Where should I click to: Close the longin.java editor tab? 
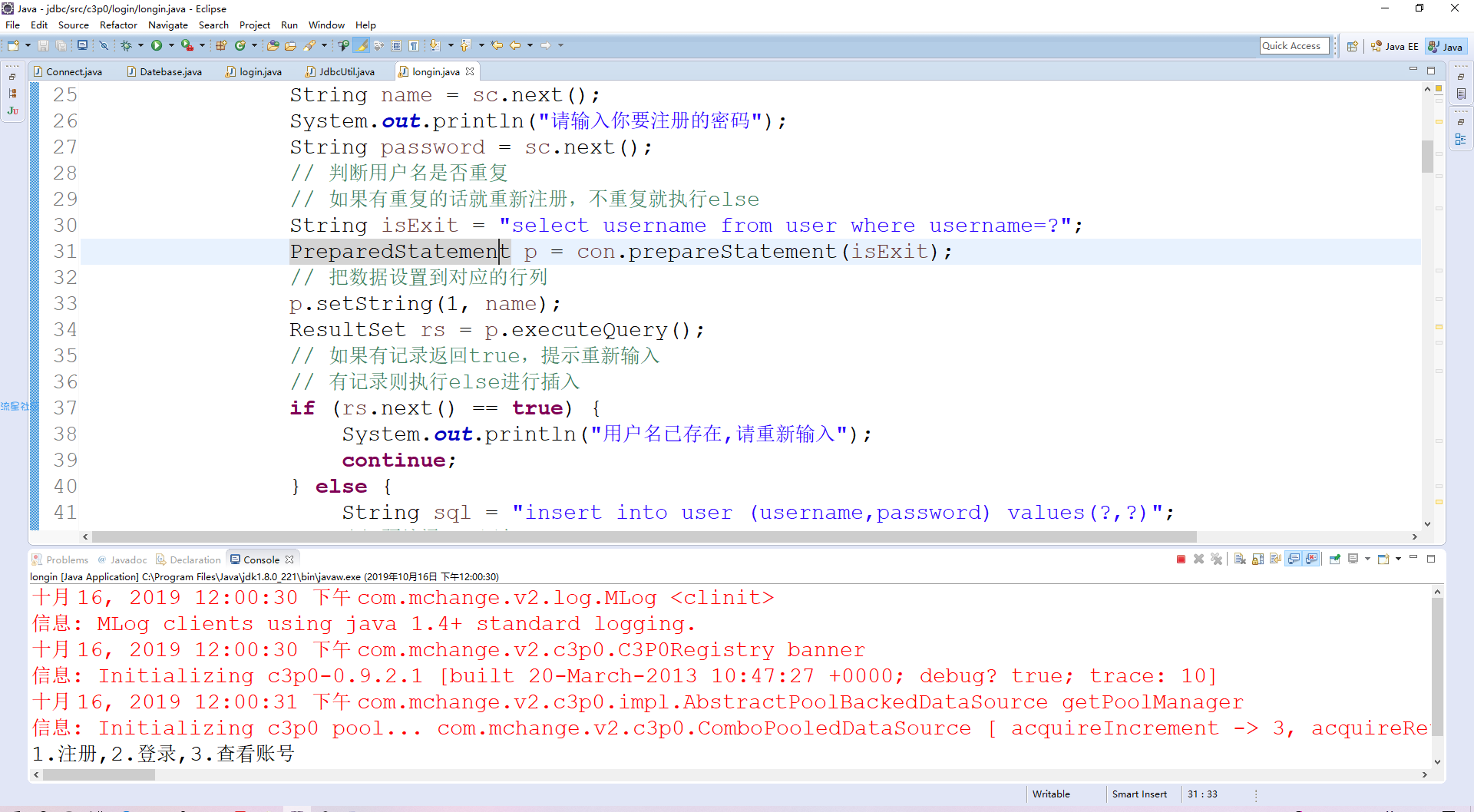coord(470,71)
